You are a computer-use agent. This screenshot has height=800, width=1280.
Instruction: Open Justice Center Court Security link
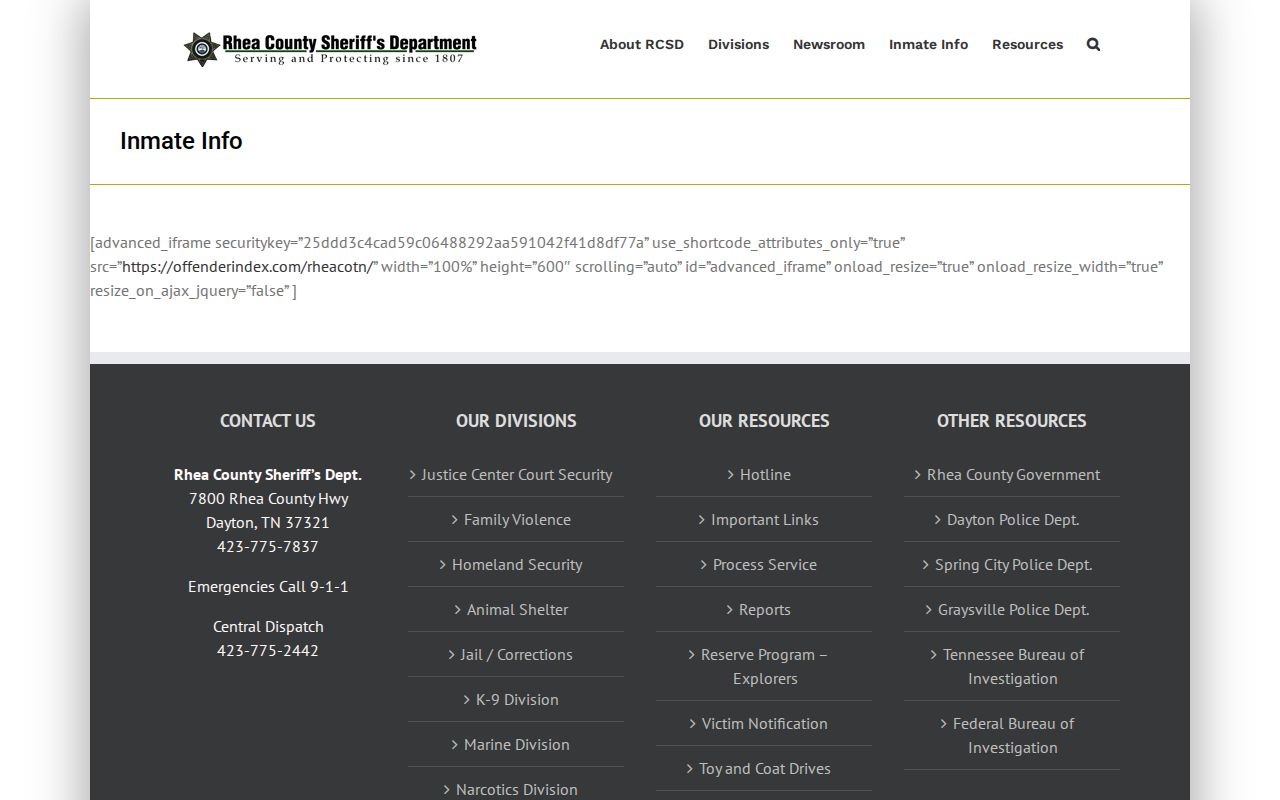tap(516, 475)
